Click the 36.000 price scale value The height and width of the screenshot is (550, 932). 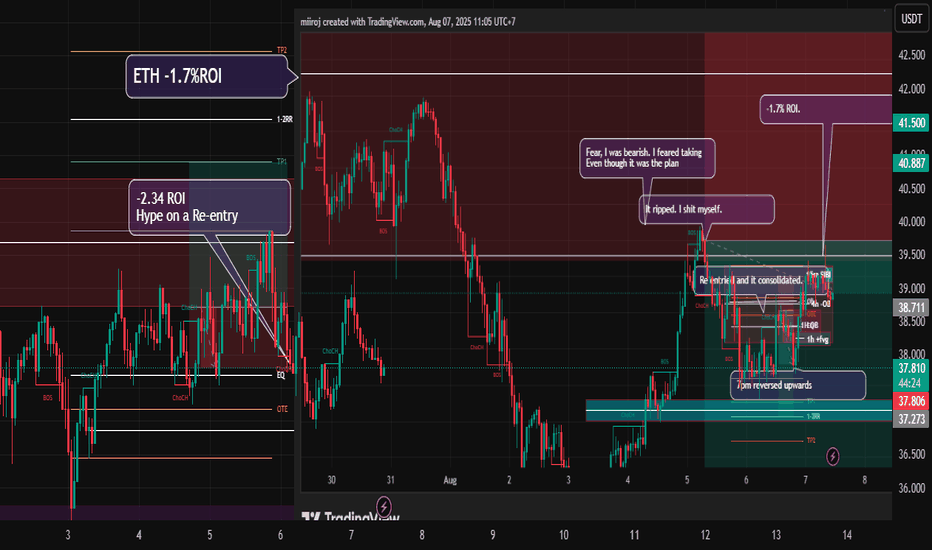pyautogui.click(x=912, y=488)
